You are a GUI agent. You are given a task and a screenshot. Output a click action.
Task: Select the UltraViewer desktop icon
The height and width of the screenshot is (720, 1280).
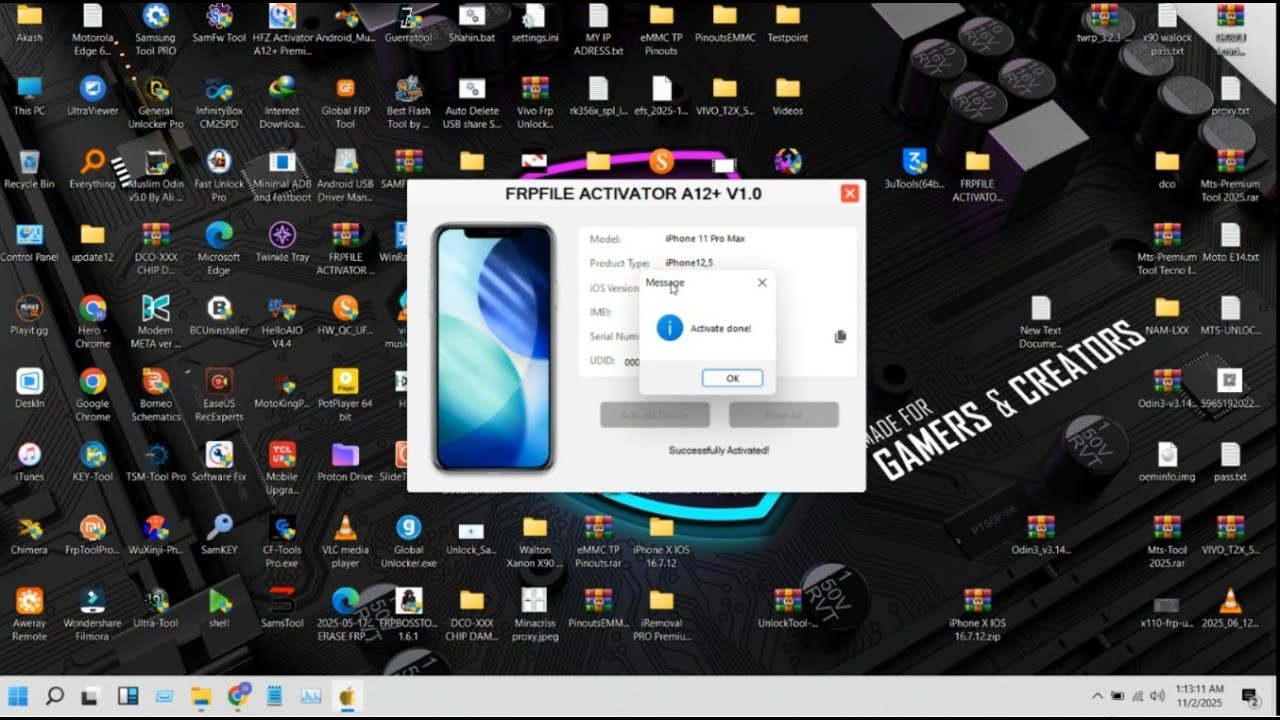92,96
